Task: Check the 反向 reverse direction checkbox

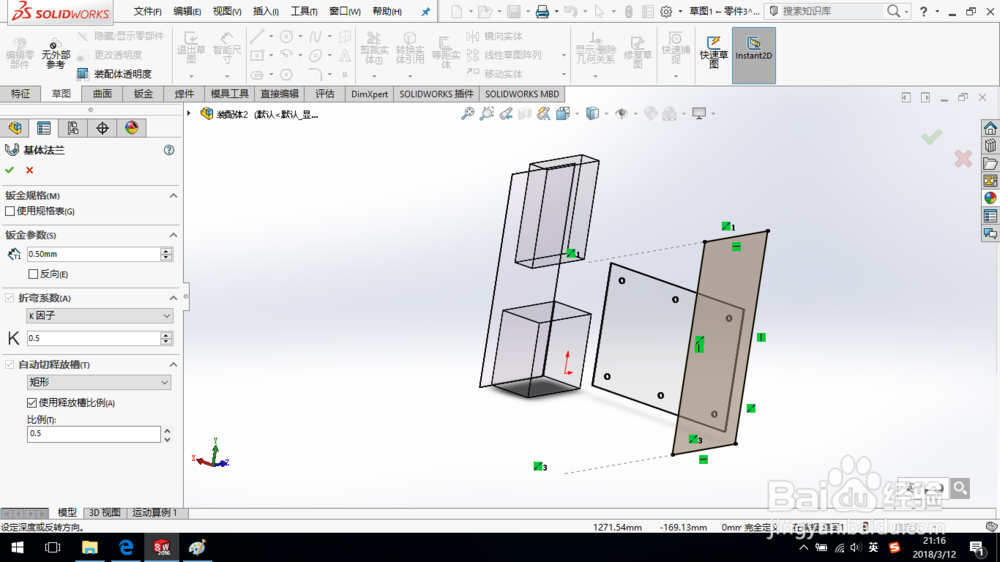Action: point(33,274)
